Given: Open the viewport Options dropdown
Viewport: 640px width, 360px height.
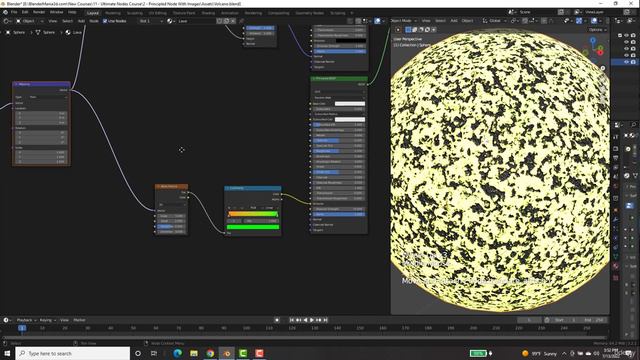Looking at the screenshot, I should pos(597,29).
